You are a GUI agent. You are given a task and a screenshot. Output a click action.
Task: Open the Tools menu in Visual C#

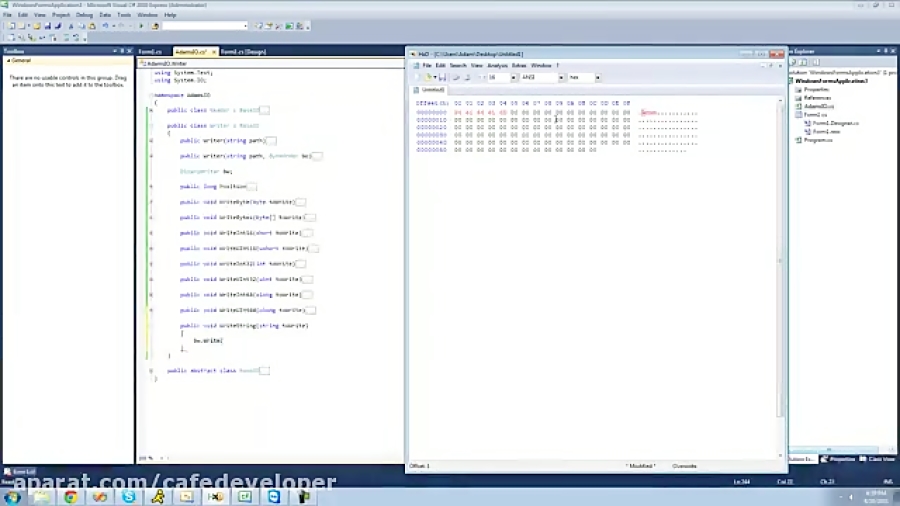(124, 15)
